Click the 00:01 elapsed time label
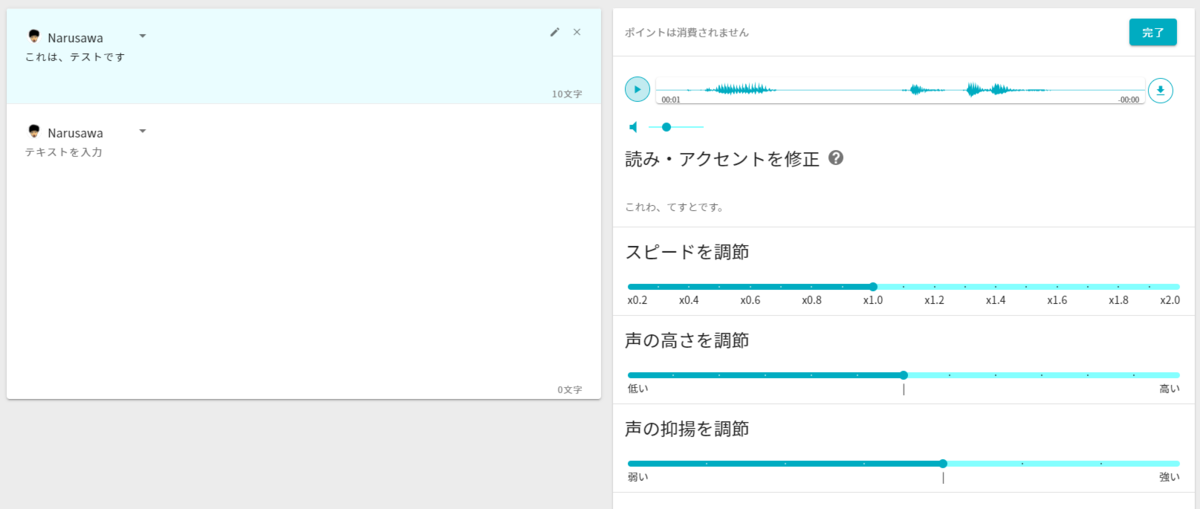 tap(671, 100)
